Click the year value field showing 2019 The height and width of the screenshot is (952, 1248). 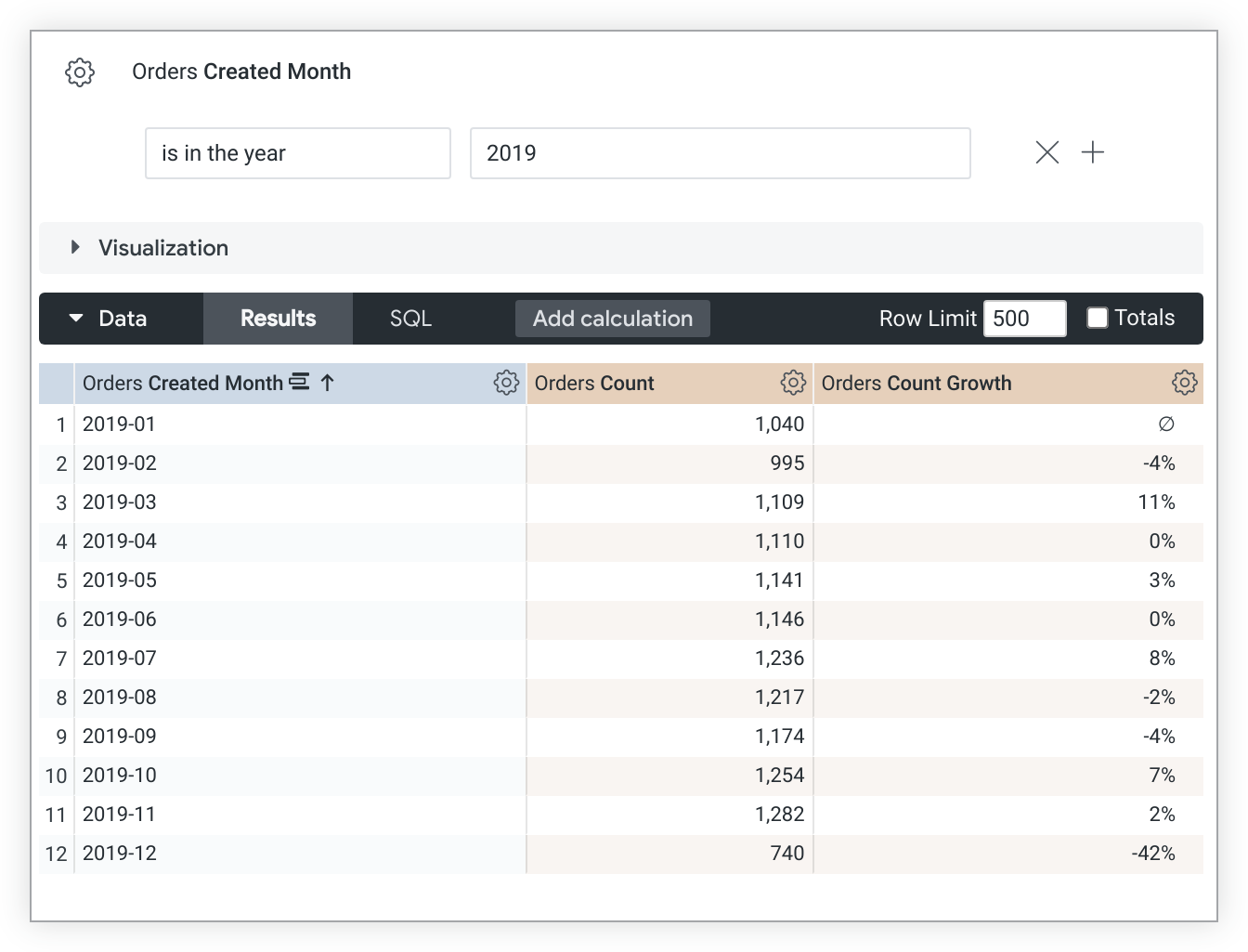click(x=720, y=153)
